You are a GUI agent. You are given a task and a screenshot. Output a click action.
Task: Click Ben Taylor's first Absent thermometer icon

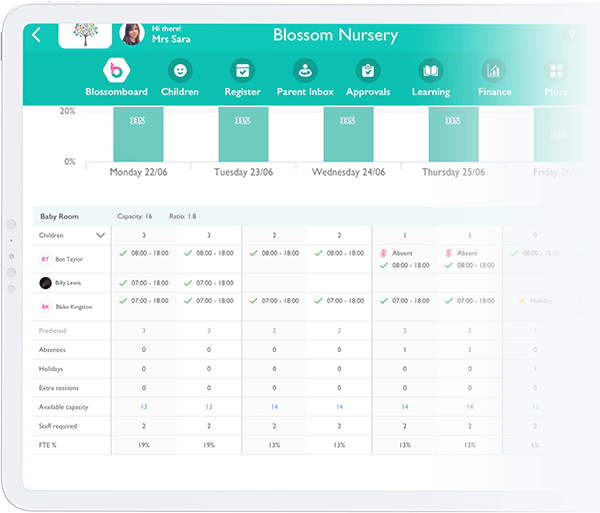point(384,253)
